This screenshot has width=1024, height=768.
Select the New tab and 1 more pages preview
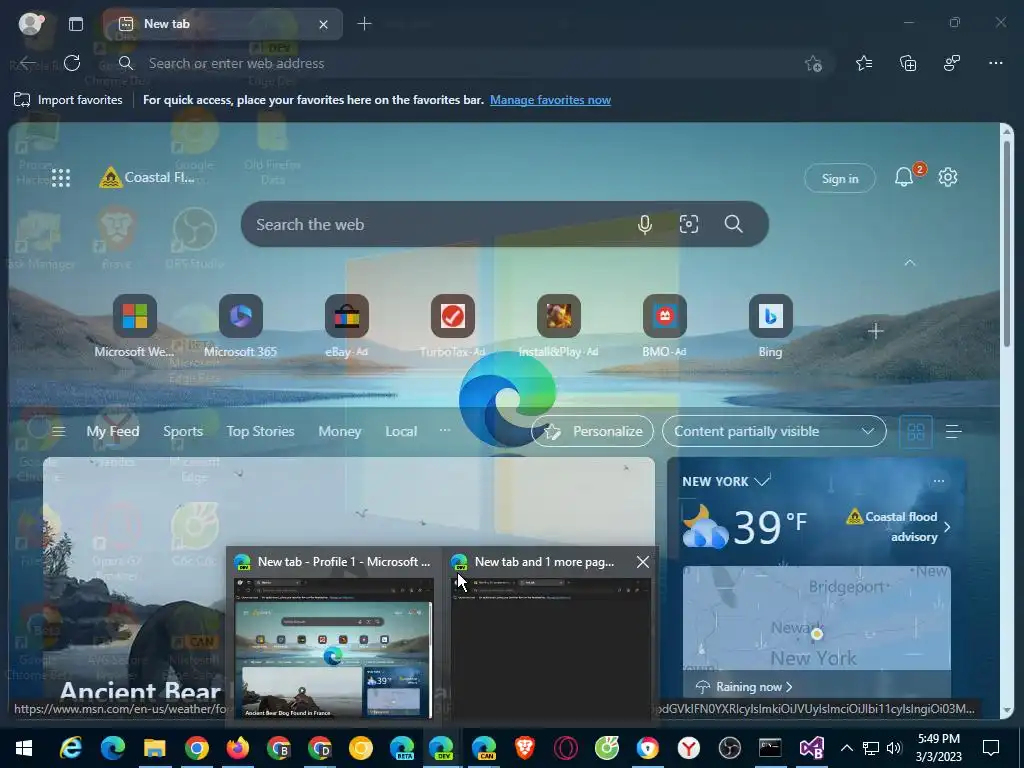551,648
